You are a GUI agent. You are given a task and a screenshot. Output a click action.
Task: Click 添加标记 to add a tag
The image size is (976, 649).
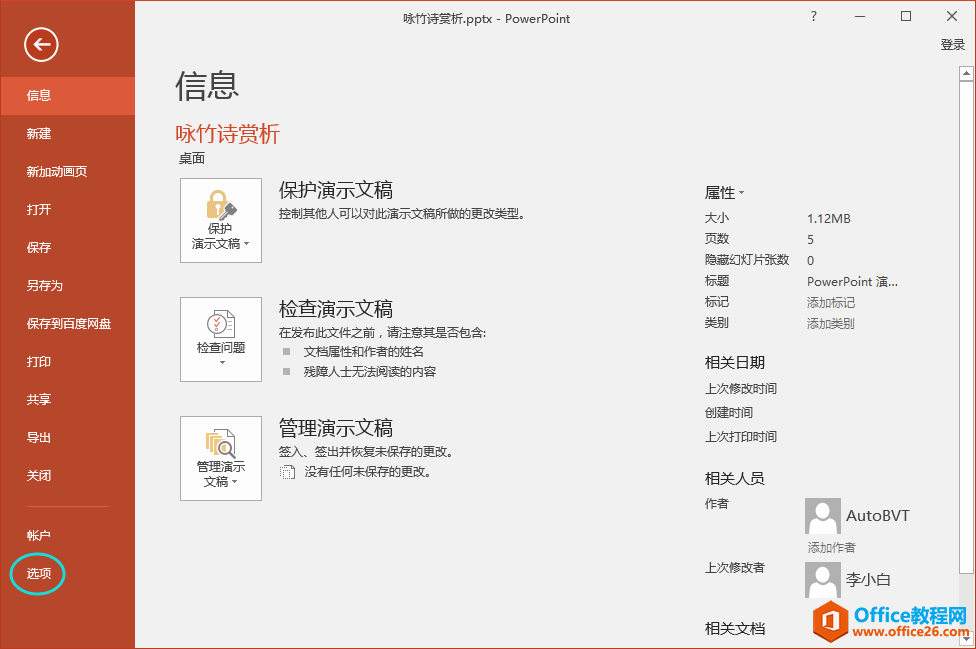[x=830, y=301]
